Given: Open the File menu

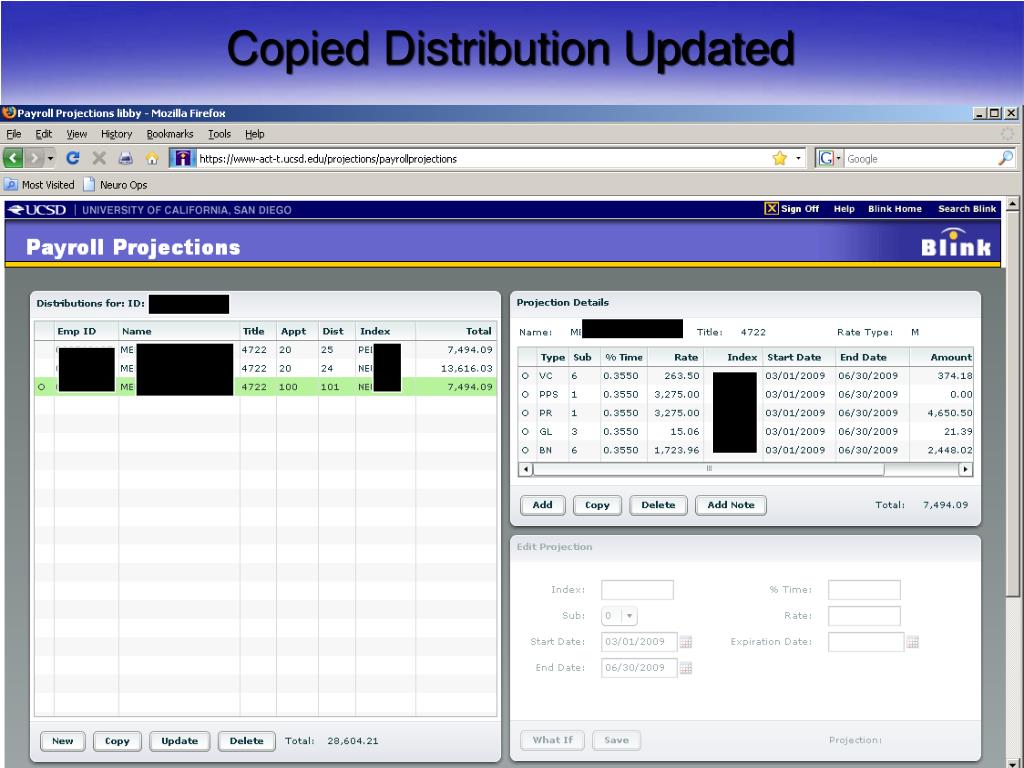Looking at the screenshot, I should tap(14, 134).
